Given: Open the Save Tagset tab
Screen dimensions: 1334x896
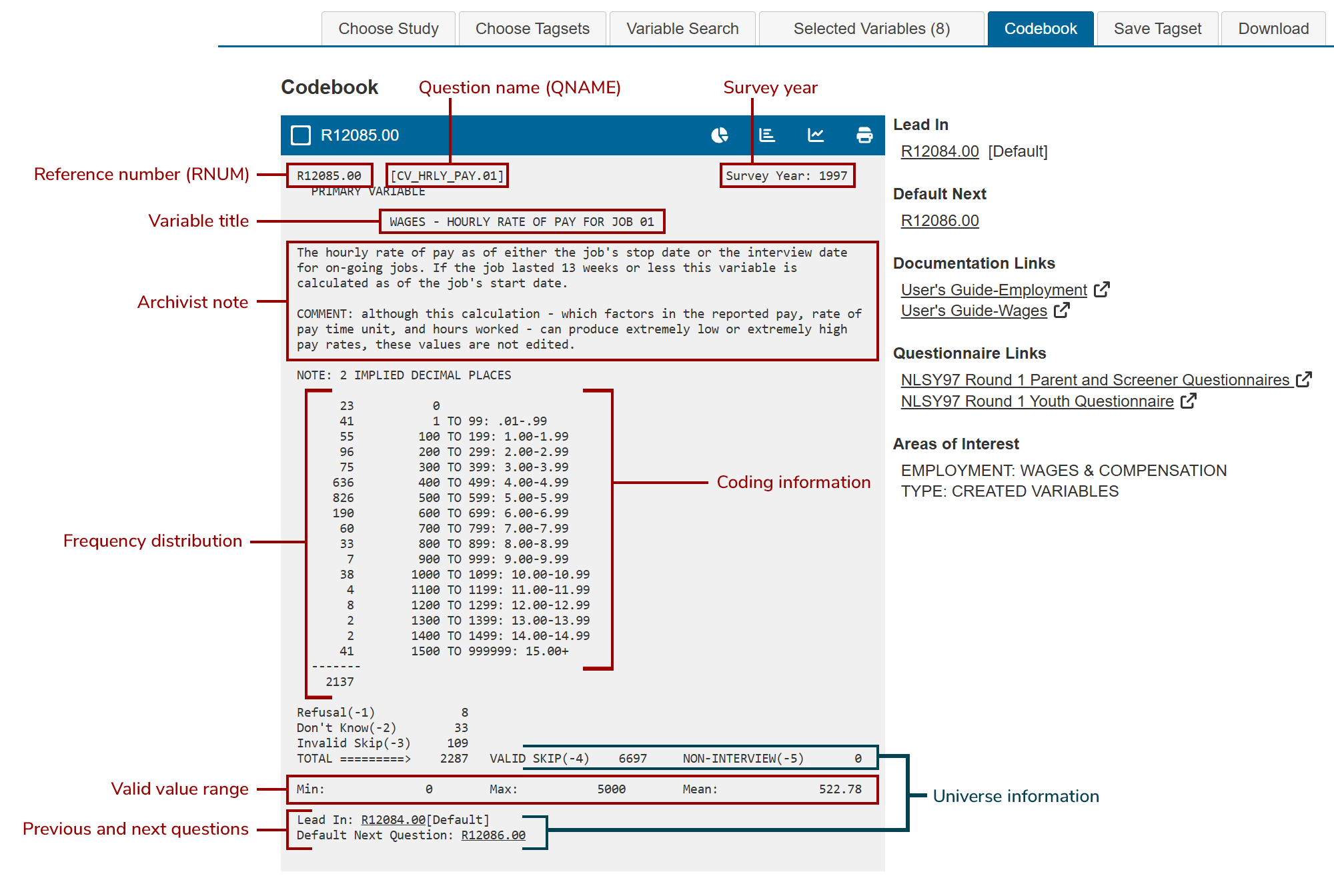Looking at the screenshot, I should click(x=1157, y=29).
